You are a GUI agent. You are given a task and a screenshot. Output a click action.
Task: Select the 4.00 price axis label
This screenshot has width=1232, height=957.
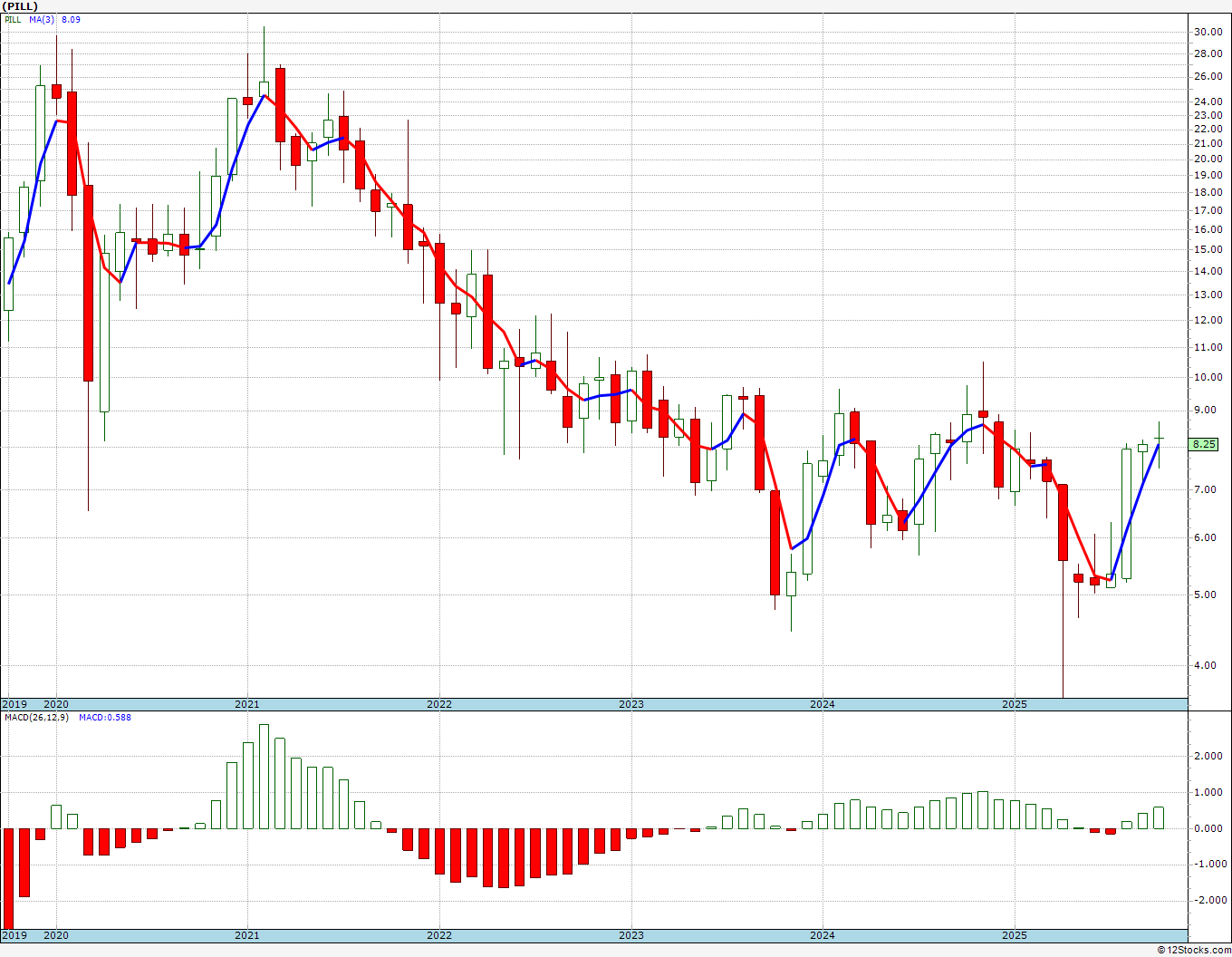point(1205,666)
